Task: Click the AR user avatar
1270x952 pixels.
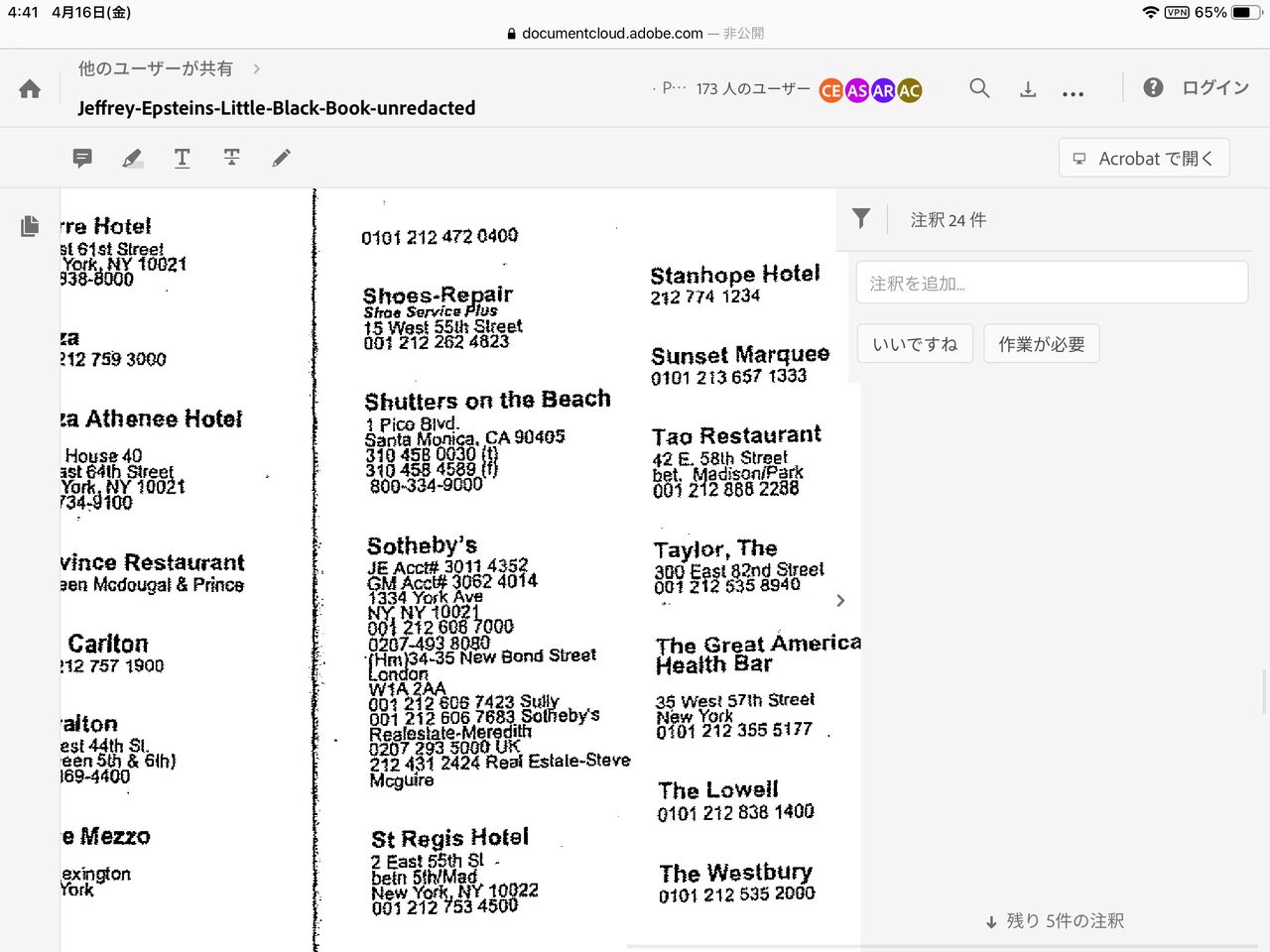Action: 883,90
